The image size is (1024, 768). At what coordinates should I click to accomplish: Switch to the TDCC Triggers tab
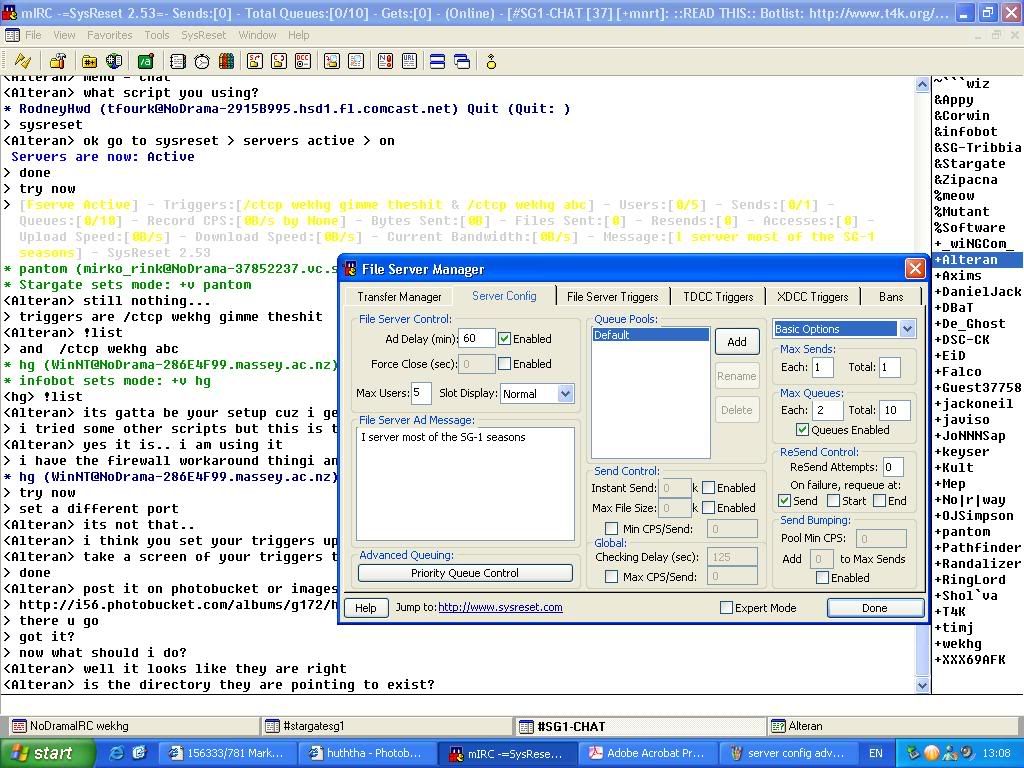point(718,297)
